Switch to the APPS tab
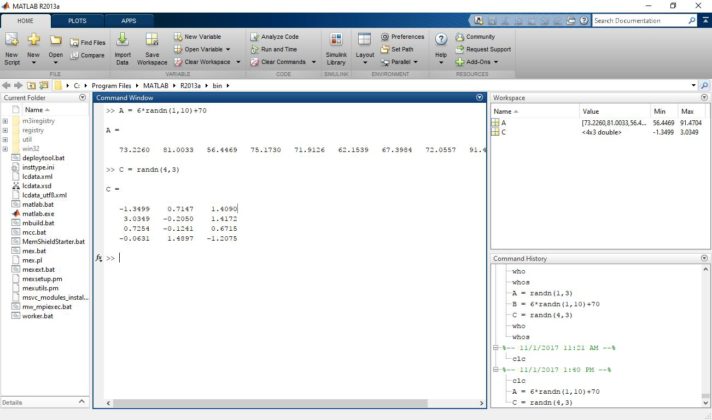The width and height of the screenshot is (712, 420). tap(129, 20)
